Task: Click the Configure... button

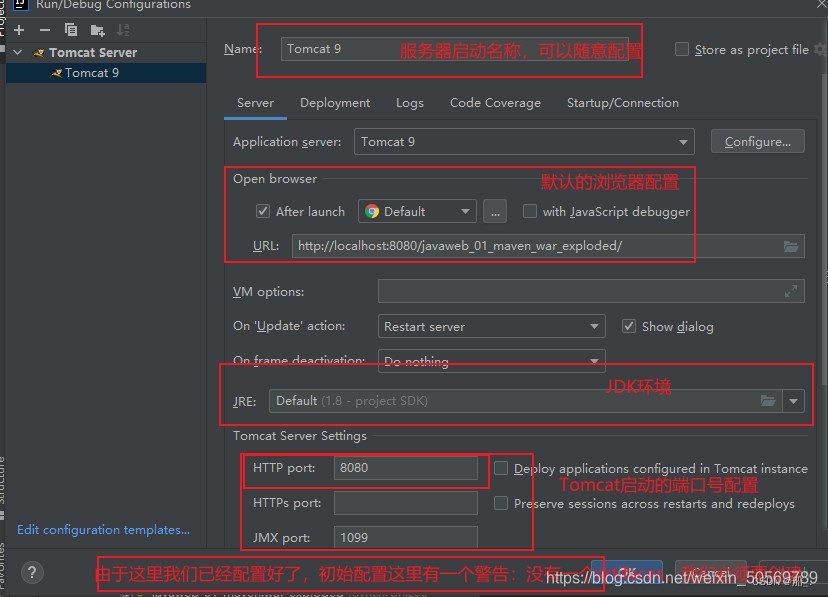Action: (x=758, y=141)
